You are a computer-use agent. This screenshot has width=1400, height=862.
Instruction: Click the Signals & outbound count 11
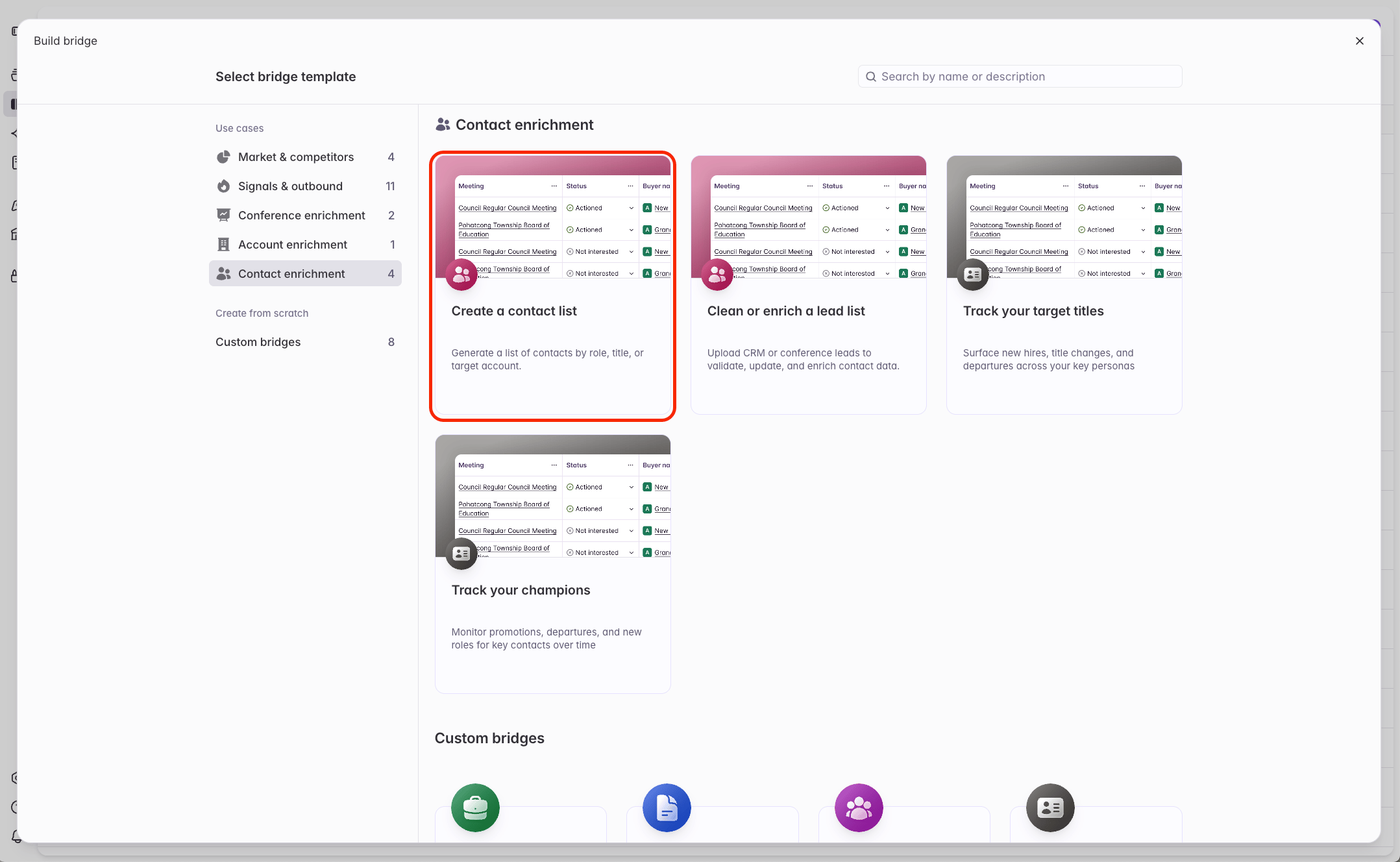tap(390, 186)
